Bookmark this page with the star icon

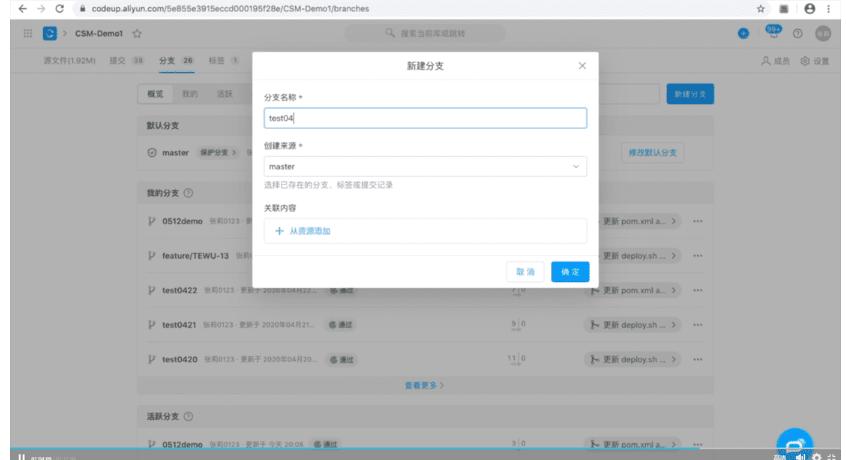pyautogui.click(x=761, y=9)
